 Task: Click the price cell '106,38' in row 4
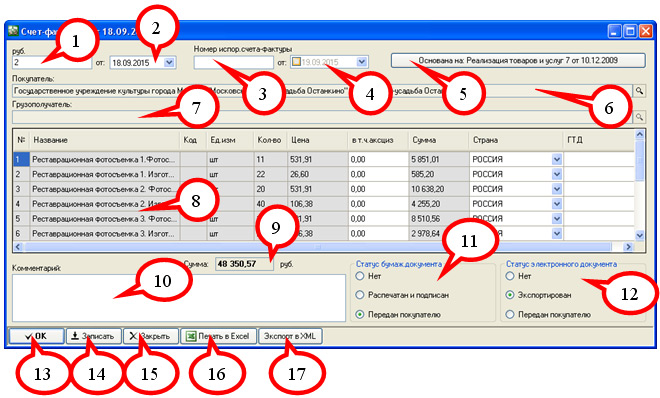click(318, 204)
